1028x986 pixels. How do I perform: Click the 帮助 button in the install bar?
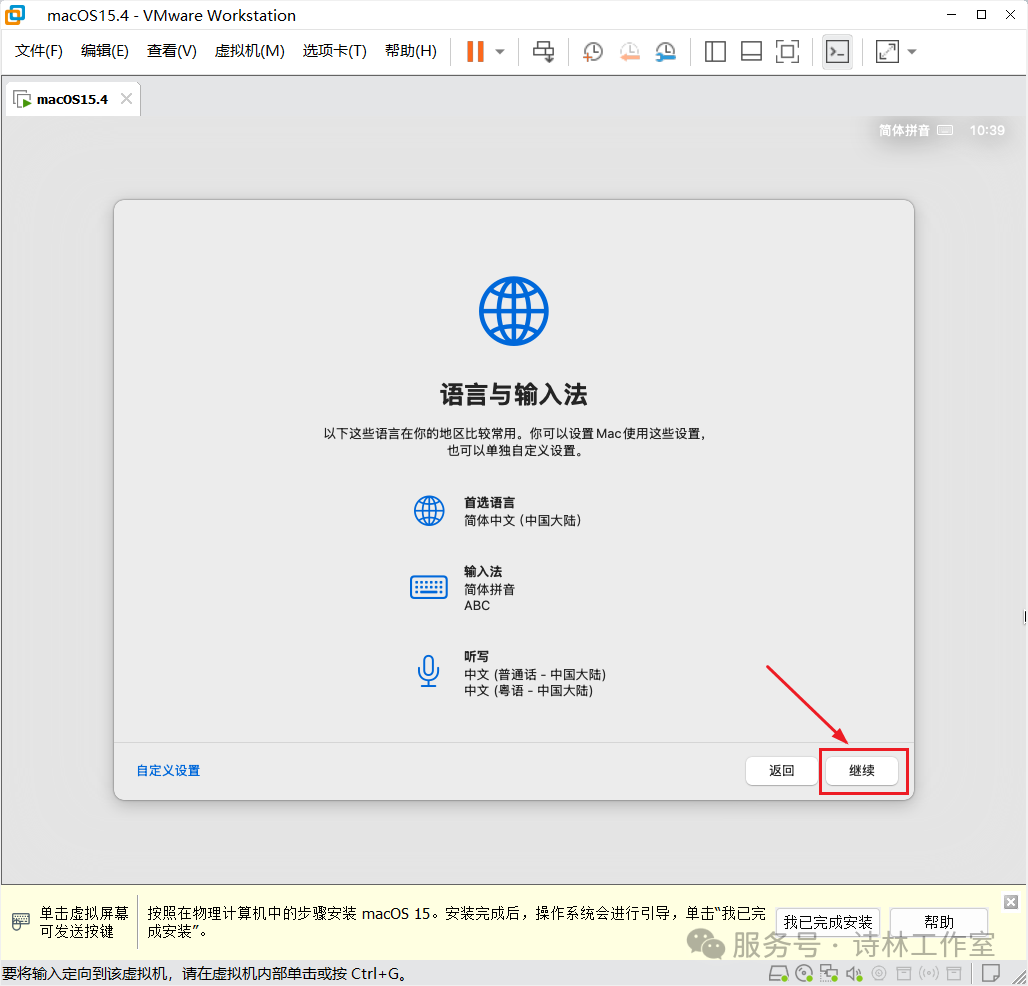[x=939, y=922]
